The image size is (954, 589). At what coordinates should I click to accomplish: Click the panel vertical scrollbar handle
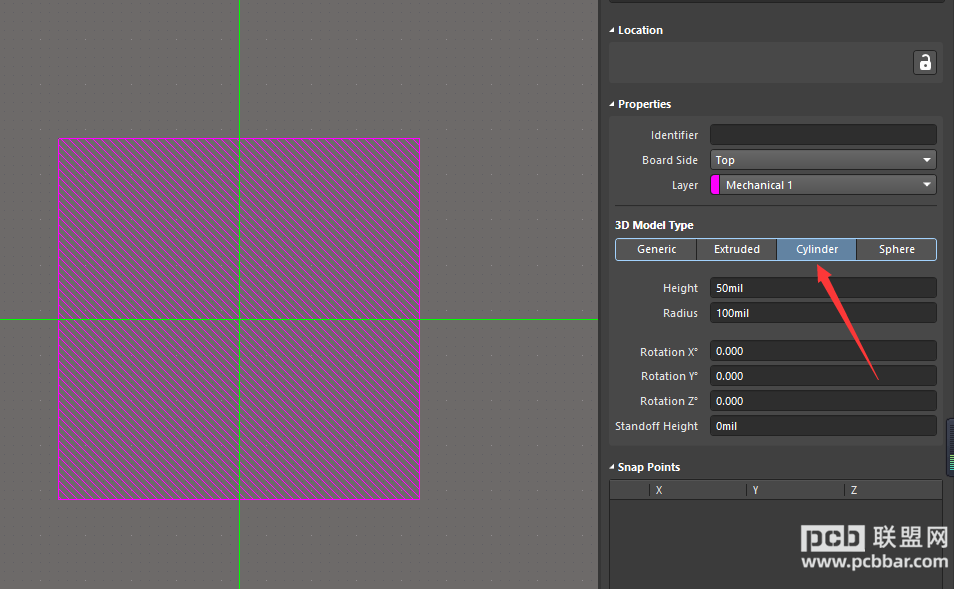950,447
